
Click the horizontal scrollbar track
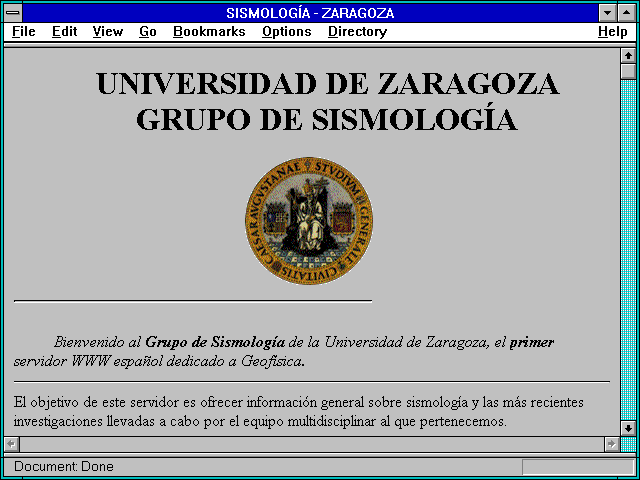(x=311, y=444)
